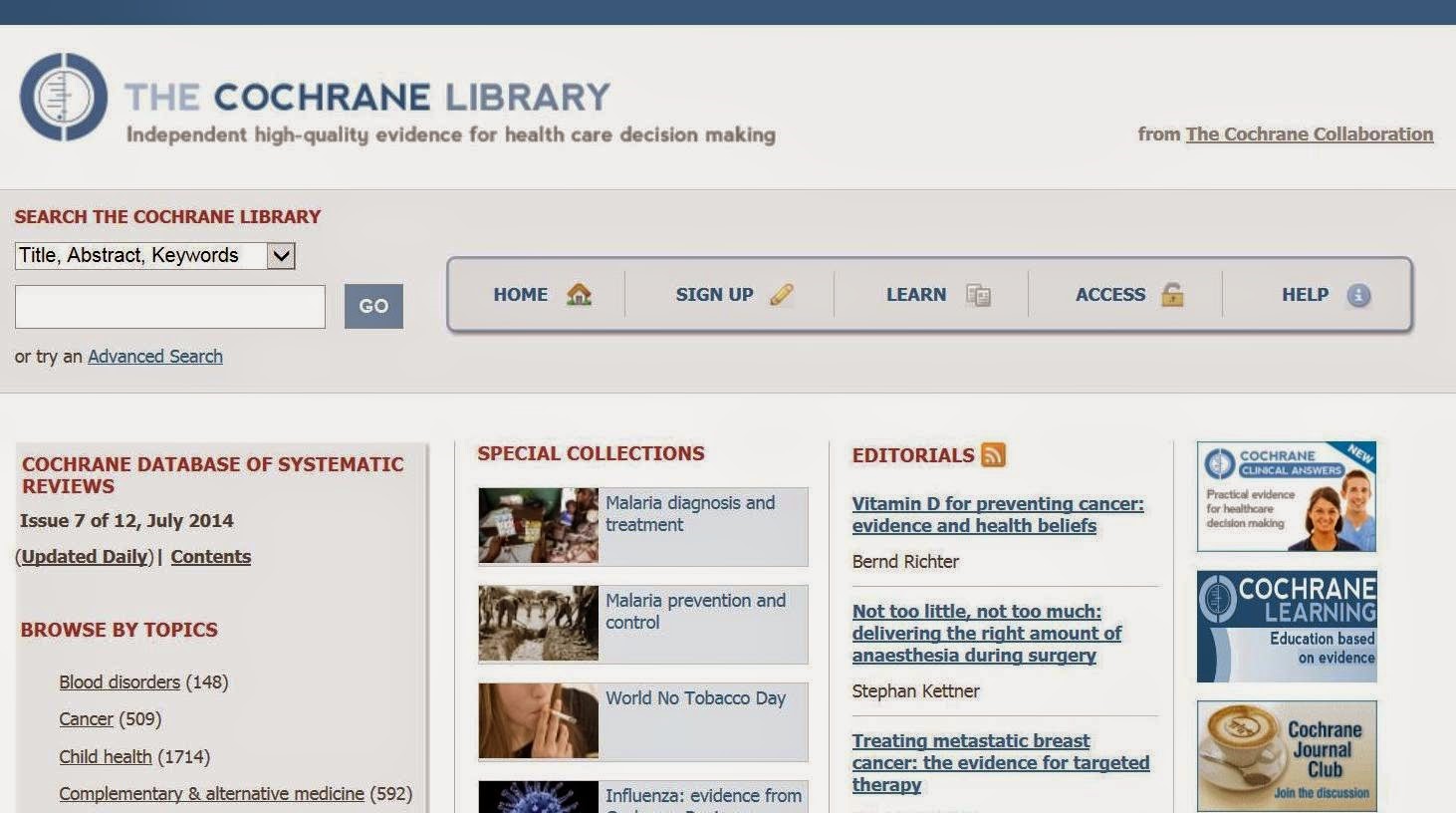Screen dimensions: 1456x813
Task: Open the Editorials RSS feed icon
Action: pos(993,454)
